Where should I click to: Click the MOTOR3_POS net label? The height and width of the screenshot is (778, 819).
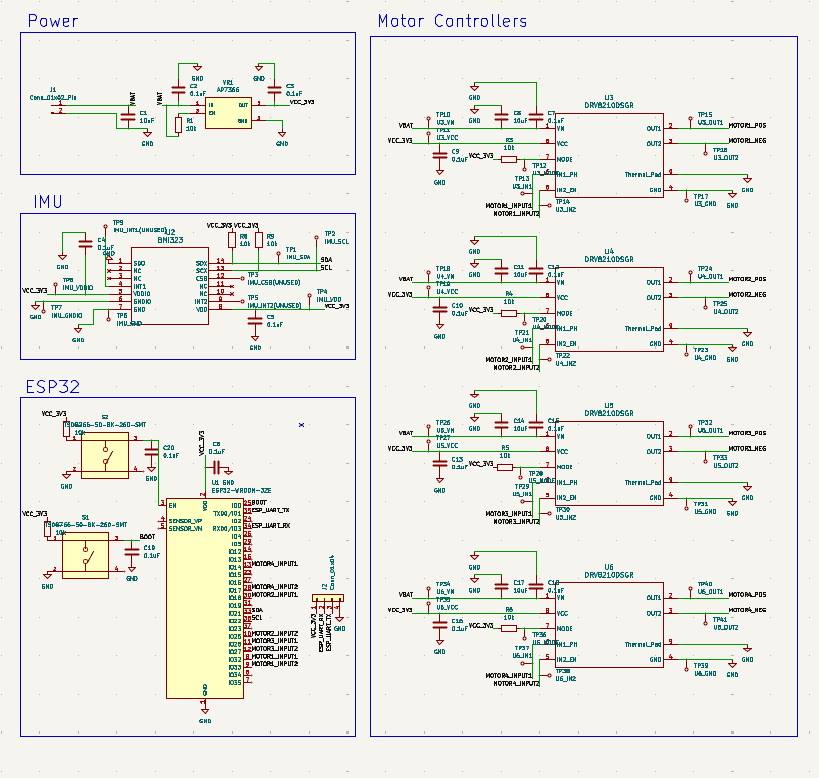[x=747, y=433]
